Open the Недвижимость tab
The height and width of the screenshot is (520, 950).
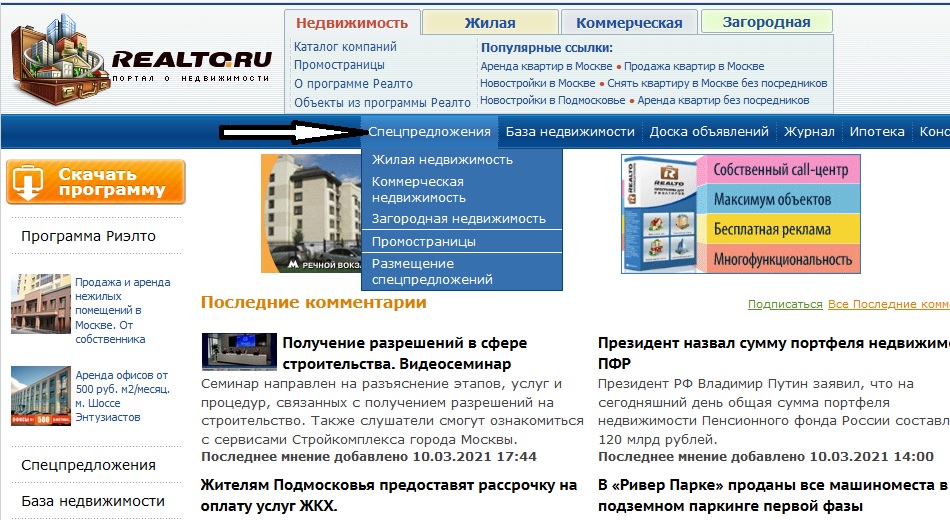click(x=352, y=23)
